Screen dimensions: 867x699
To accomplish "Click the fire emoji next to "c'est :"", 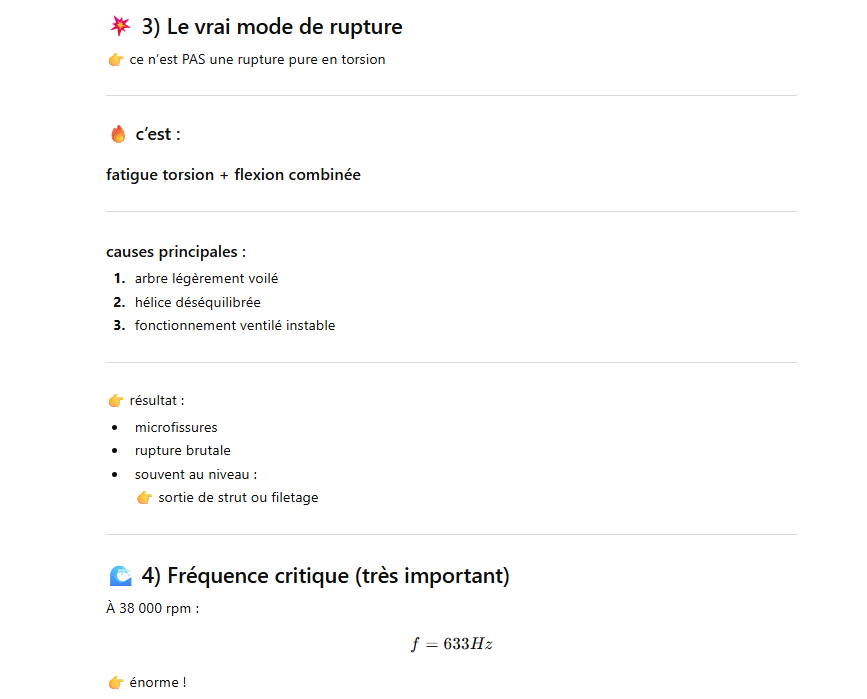I will click(x=118, y=134).
